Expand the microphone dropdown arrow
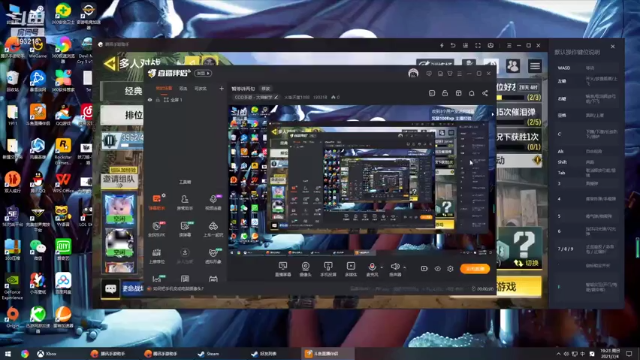Viewport: 640px width, 360px height. click(382, 268)
